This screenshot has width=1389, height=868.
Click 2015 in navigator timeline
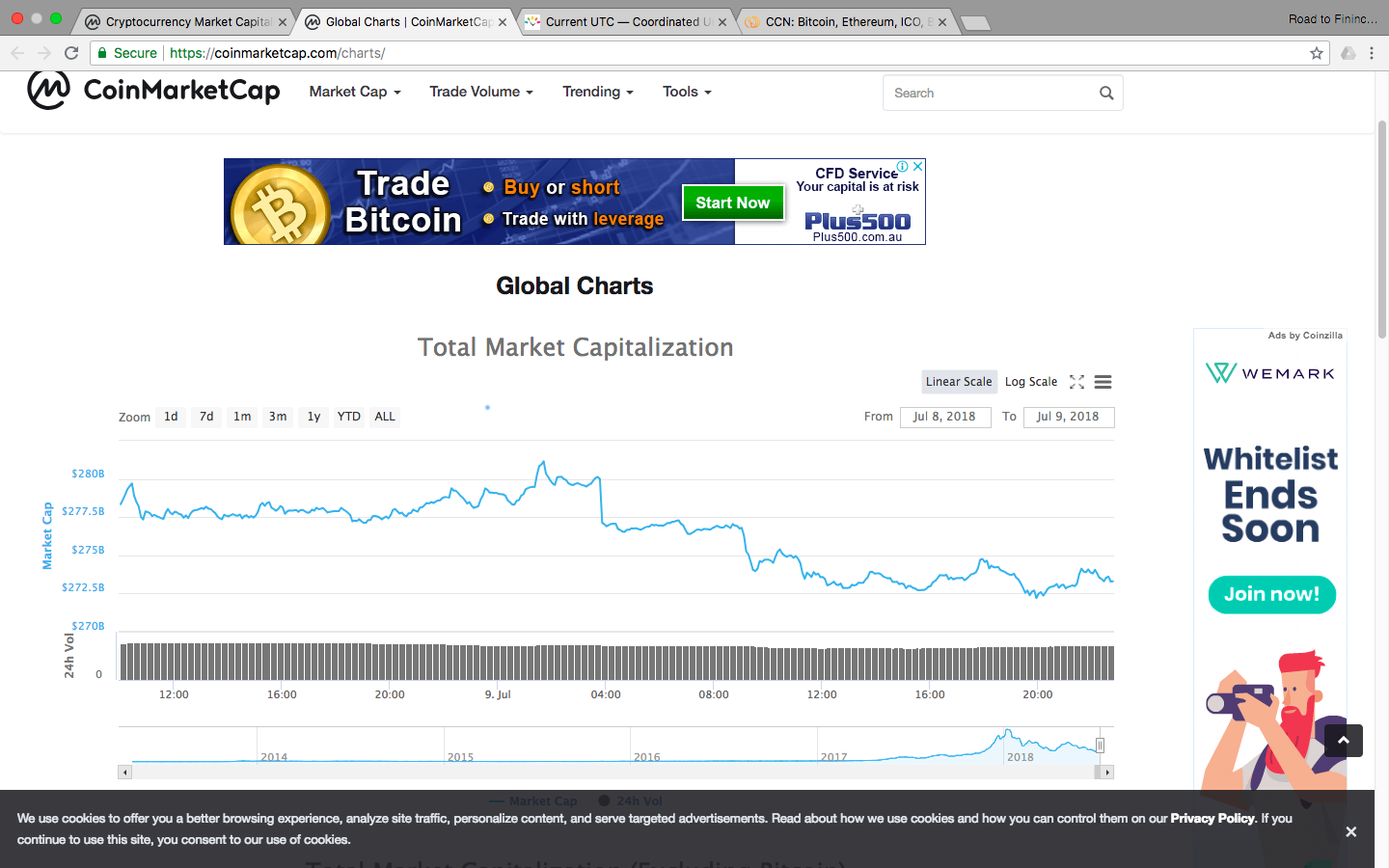click(x=460, y=757)
